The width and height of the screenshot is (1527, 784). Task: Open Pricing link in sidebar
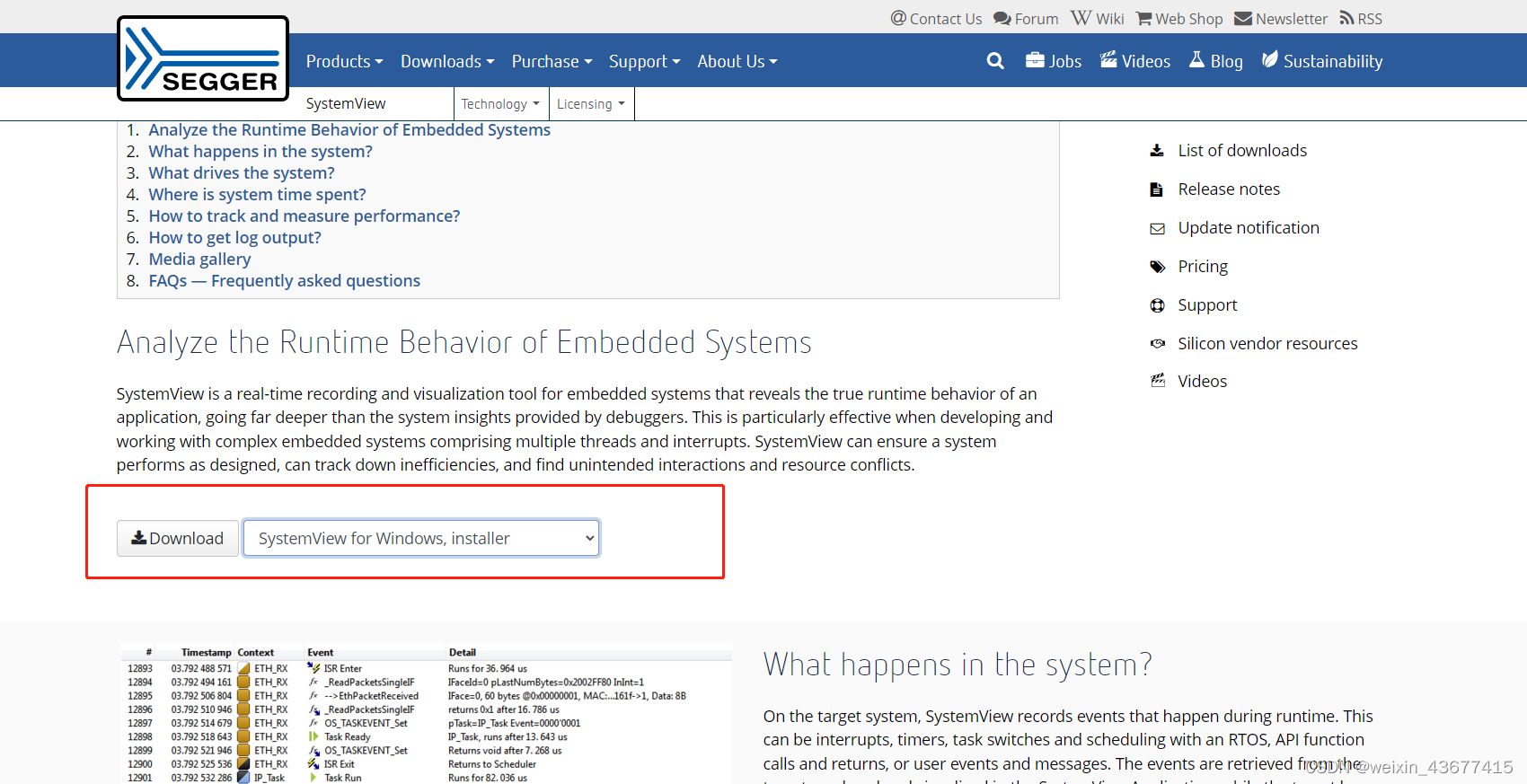(1203, 267)
